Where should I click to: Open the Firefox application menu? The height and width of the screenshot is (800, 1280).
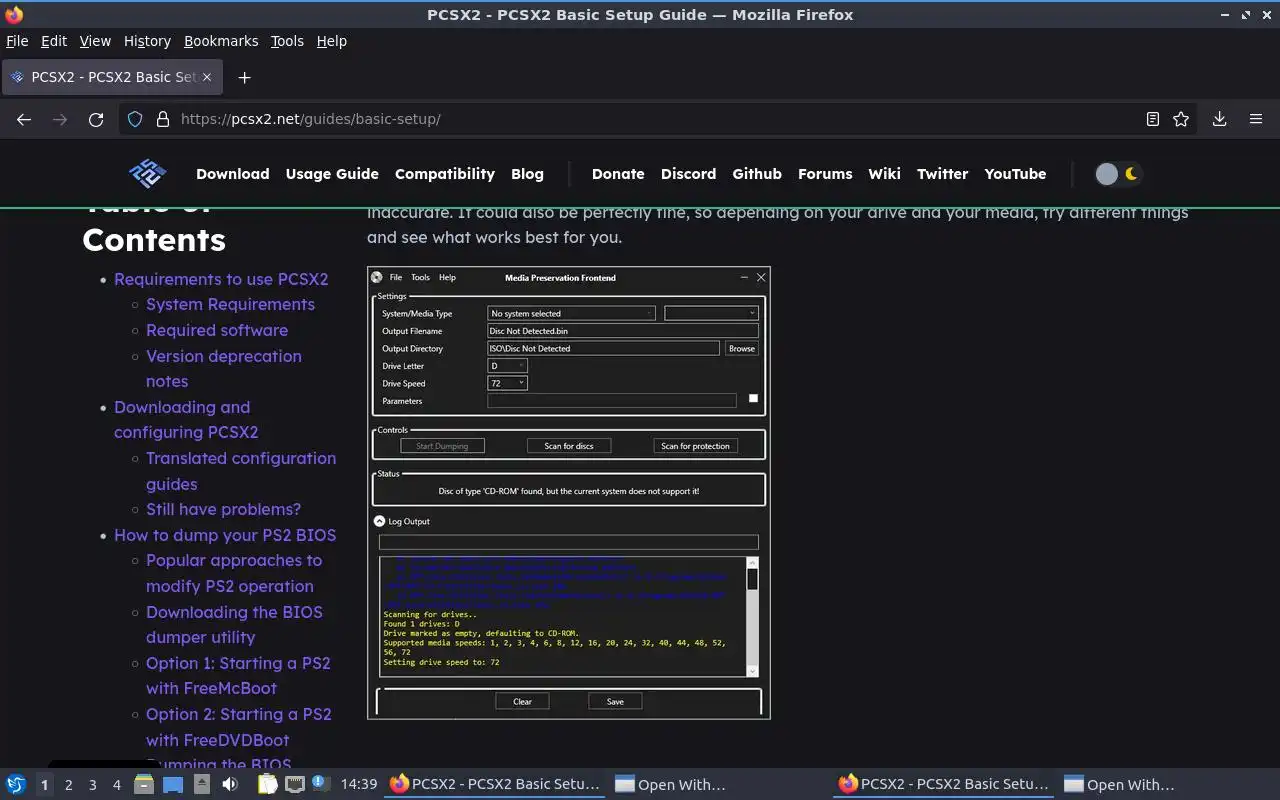pyautogui.click(x=1256, y=119)
